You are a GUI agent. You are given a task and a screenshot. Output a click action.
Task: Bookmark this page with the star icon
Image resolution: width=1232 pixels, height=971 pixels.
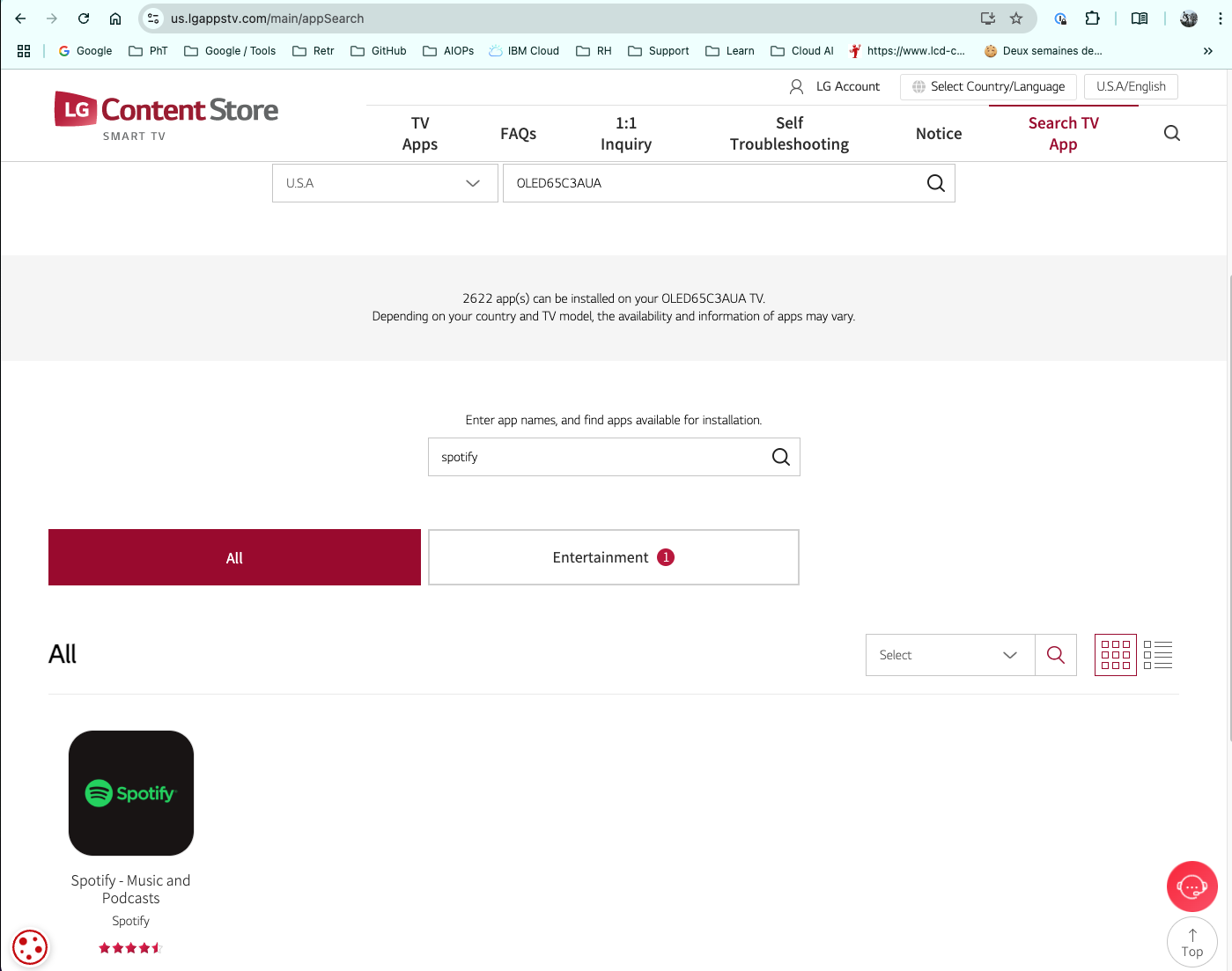pyautogui.click(x=1016, y=18)
